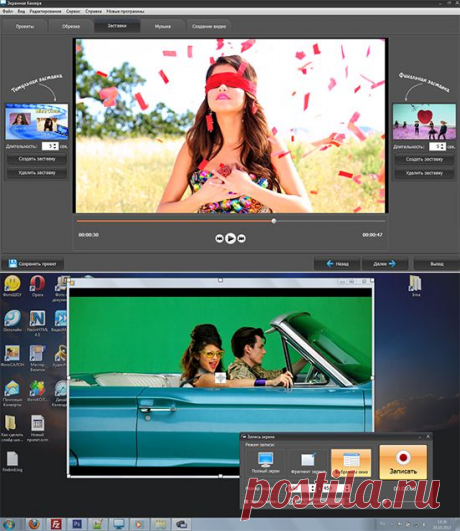Screen dimensions: 460x531
Task: Switch to the Создание видео tab
Action: tap(209, 26)
